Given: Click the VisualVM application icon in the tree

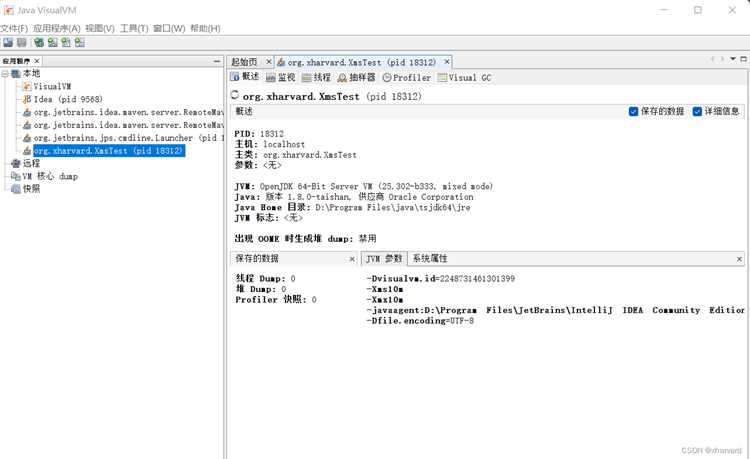Looking at the screenshot, I should pyautogui.click(x=27, y=87).
